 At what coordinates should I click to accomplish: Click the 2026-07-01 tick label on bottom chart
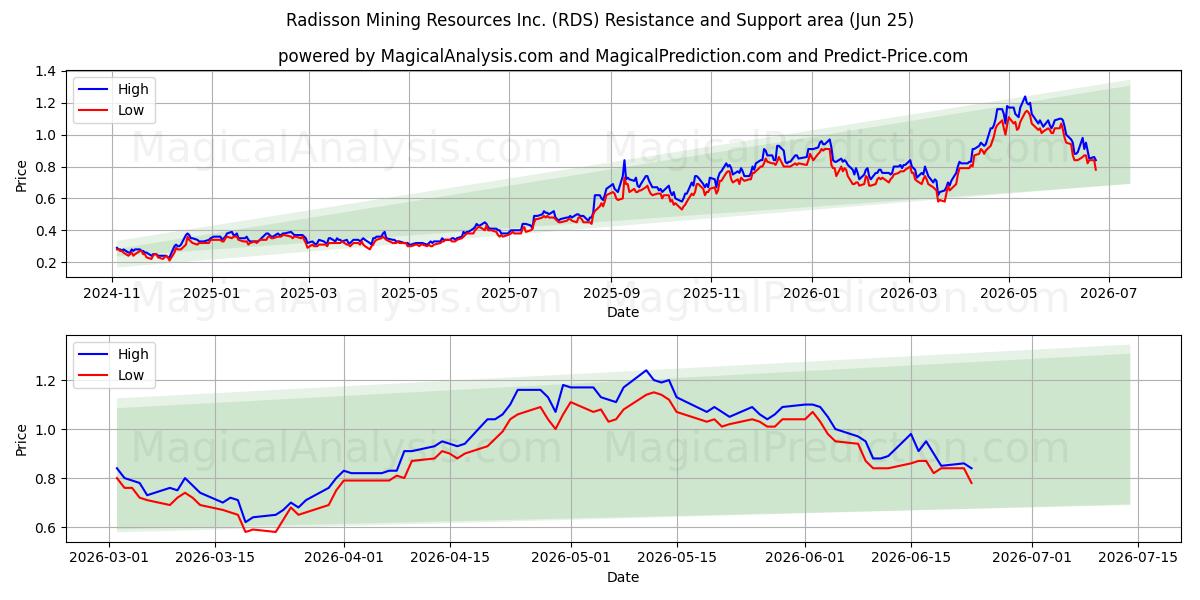point(1032,559)
